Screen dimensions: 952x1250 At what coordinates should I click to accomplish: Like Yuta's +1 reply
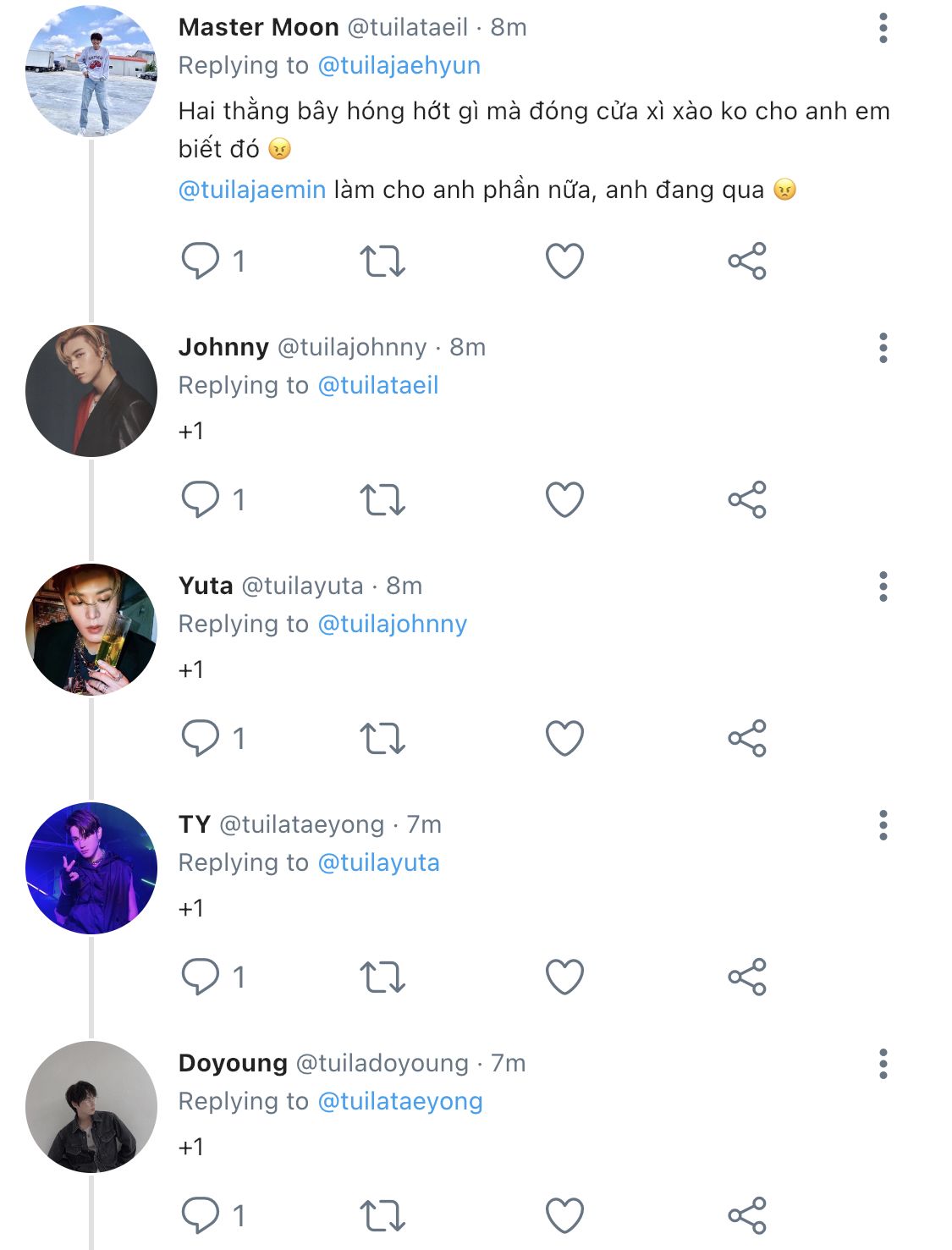point(564,738)
